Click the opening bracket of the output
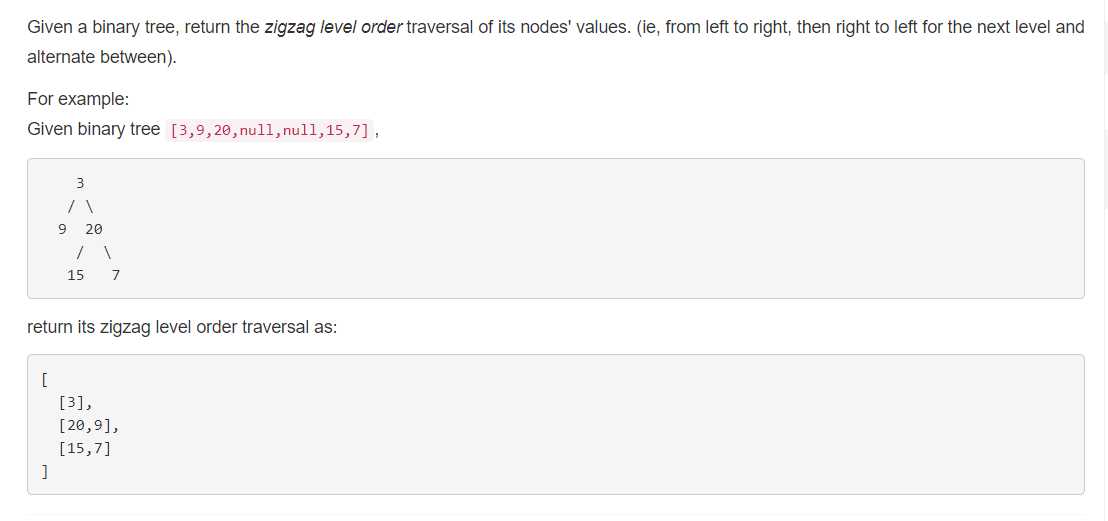The image size is (1108, 521). [45, 380]
